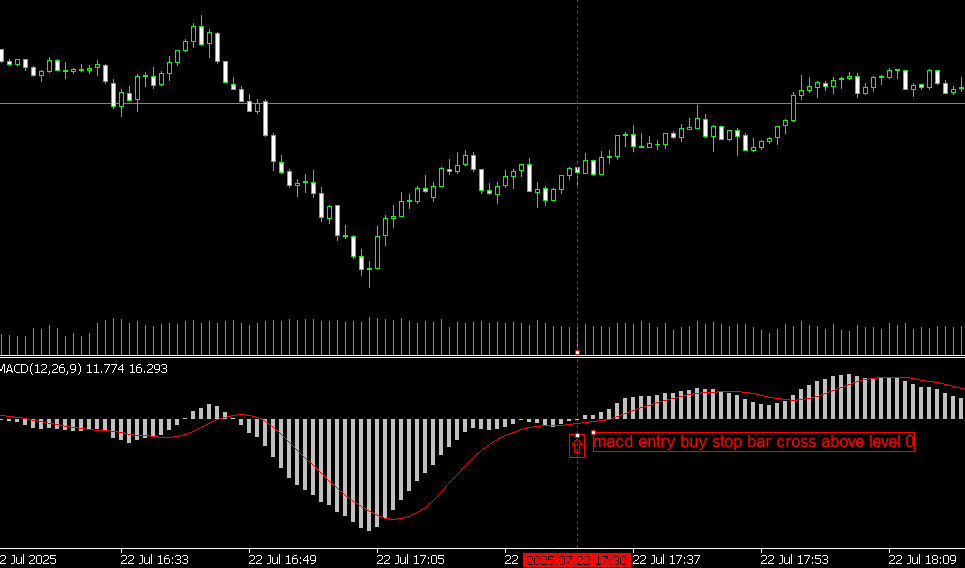The height and width of the screenshot is (568, 965).
Task: Click the MACD value 16.293
Action: tap(148, 369)
